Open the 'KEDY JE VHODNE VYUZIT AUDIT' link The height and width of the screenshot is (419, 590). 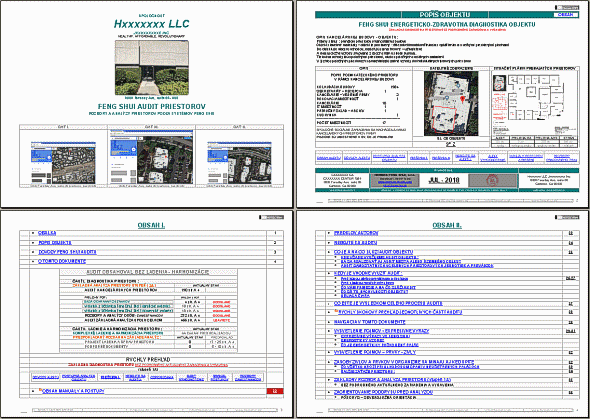pos(368,273)
